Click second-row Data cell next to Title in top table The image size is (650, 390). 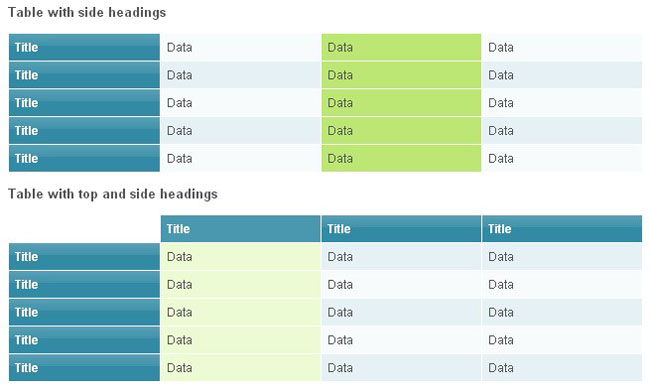(240, 75)
